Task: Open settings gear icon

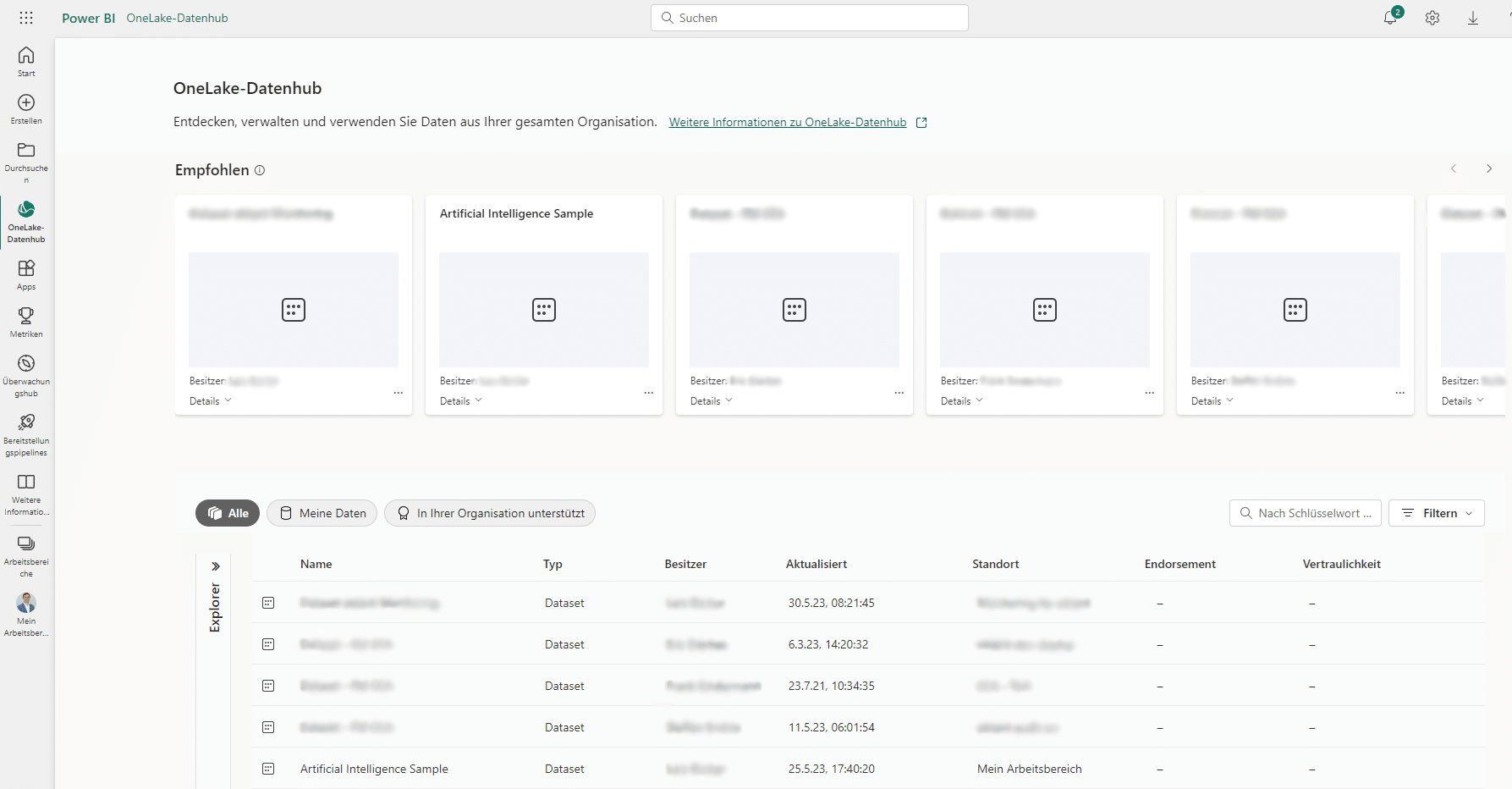Action: coord(1432,18)
